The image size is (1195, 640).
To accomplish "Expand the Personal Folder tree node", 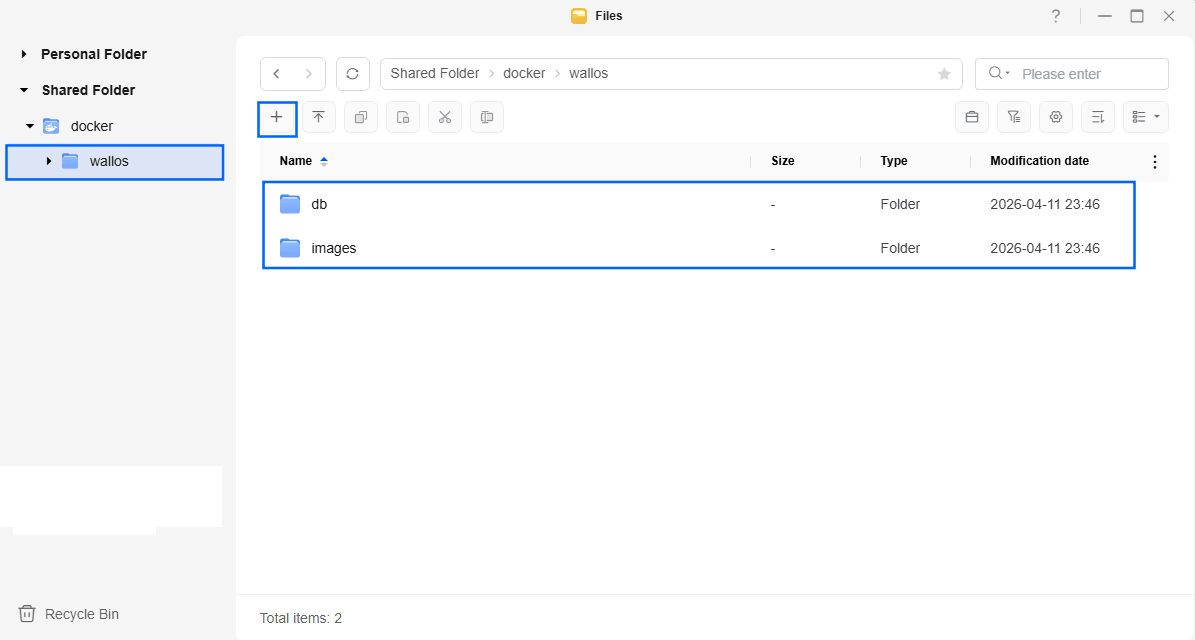I will coord(24,55).
